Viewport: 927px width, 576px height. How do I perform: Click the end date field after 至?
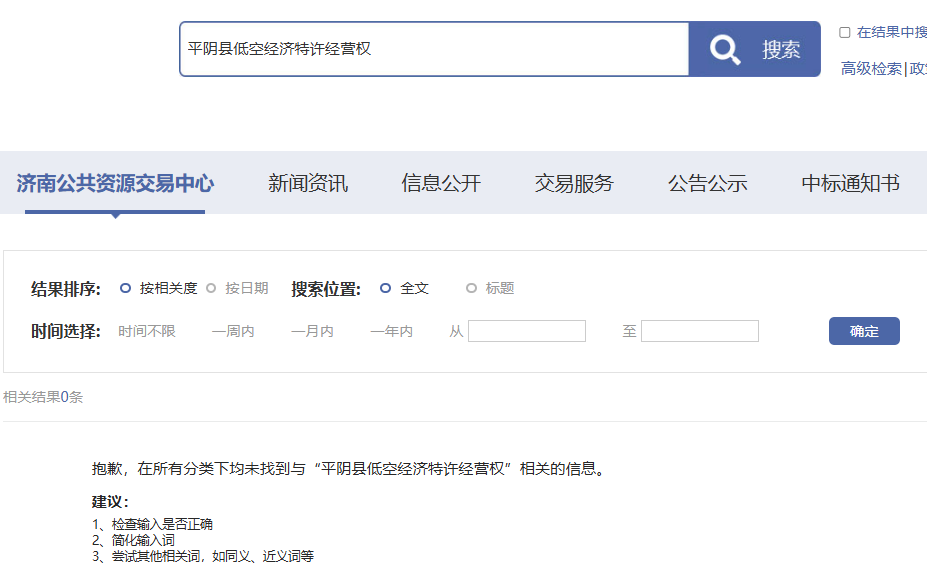(700, 331)
